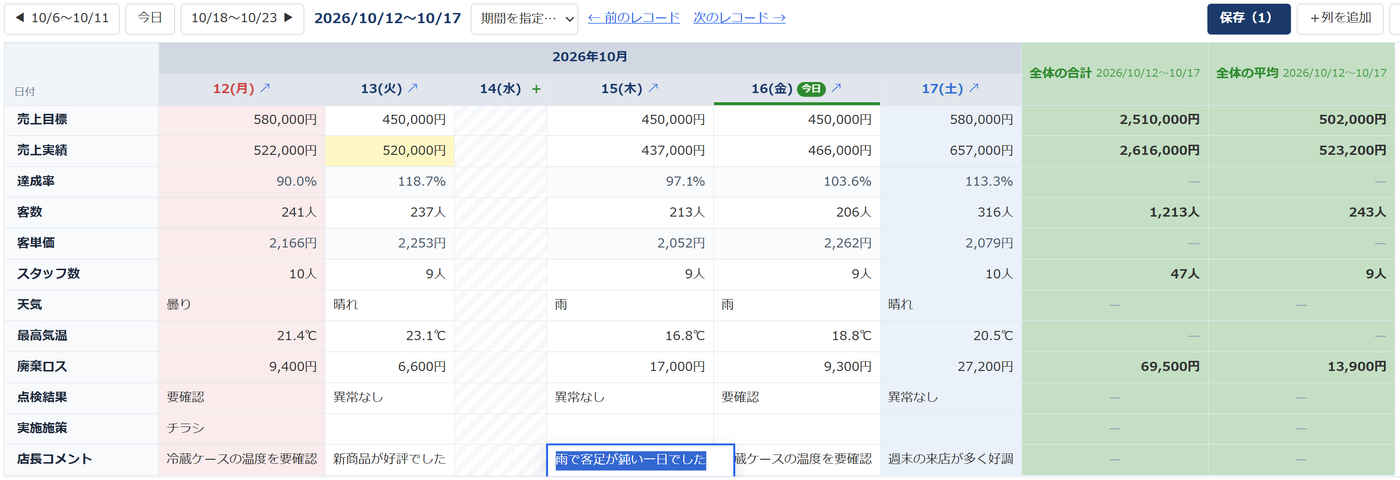Screen dimensions: 1400x480
Task: Click the 保存 (1) button
Action: tap(1249, 18)
